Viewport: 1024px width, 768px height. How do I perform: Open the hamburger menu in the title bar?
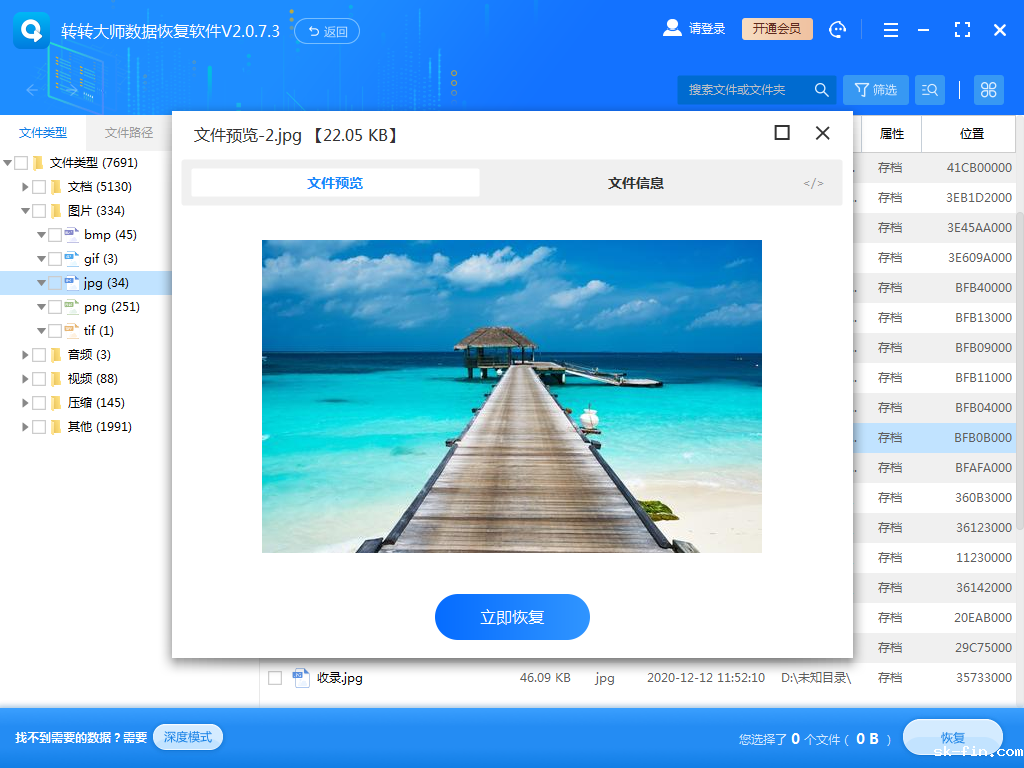coord(890,29)
